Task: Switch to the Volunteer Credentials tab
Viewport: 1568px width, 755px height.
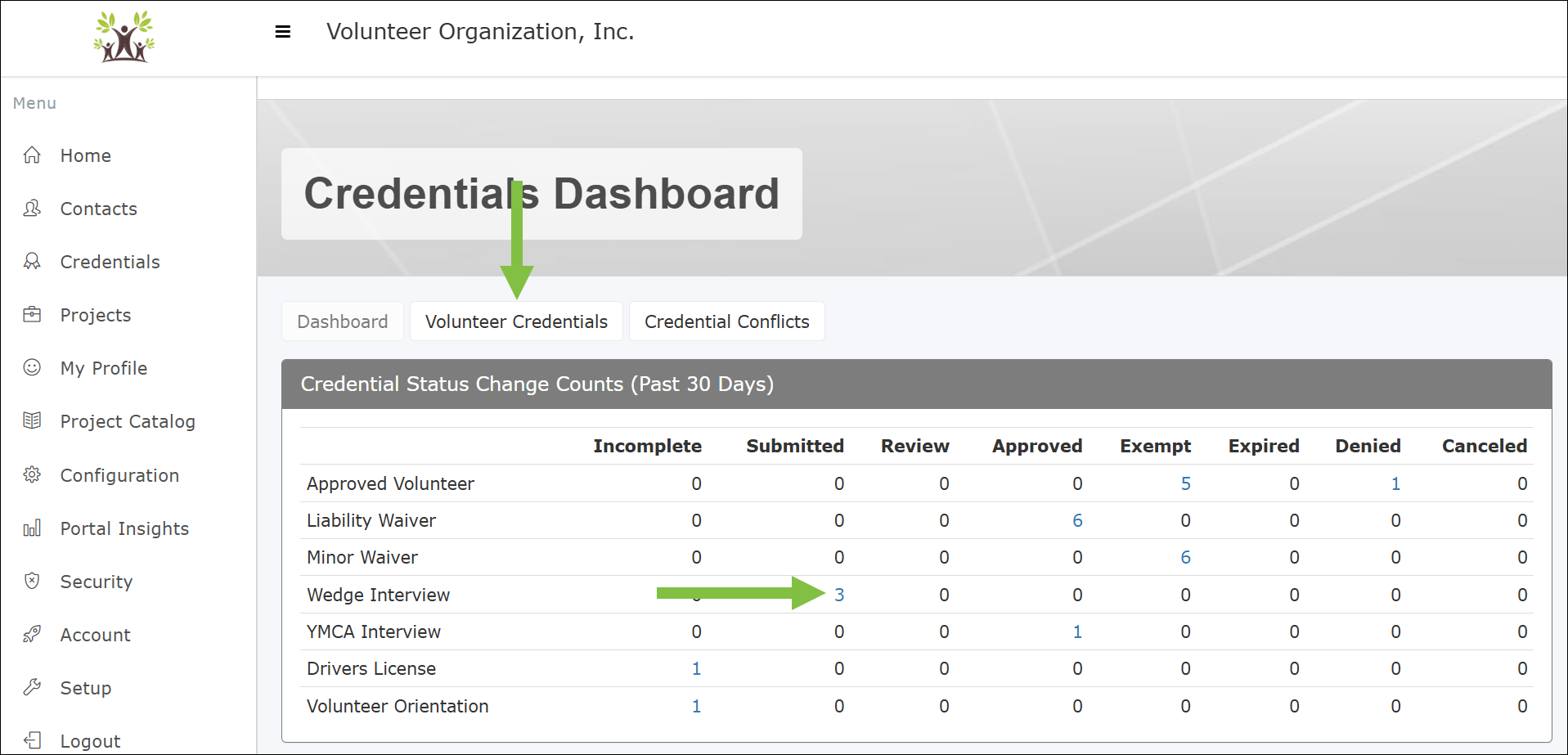Action: tap(516, 321)
